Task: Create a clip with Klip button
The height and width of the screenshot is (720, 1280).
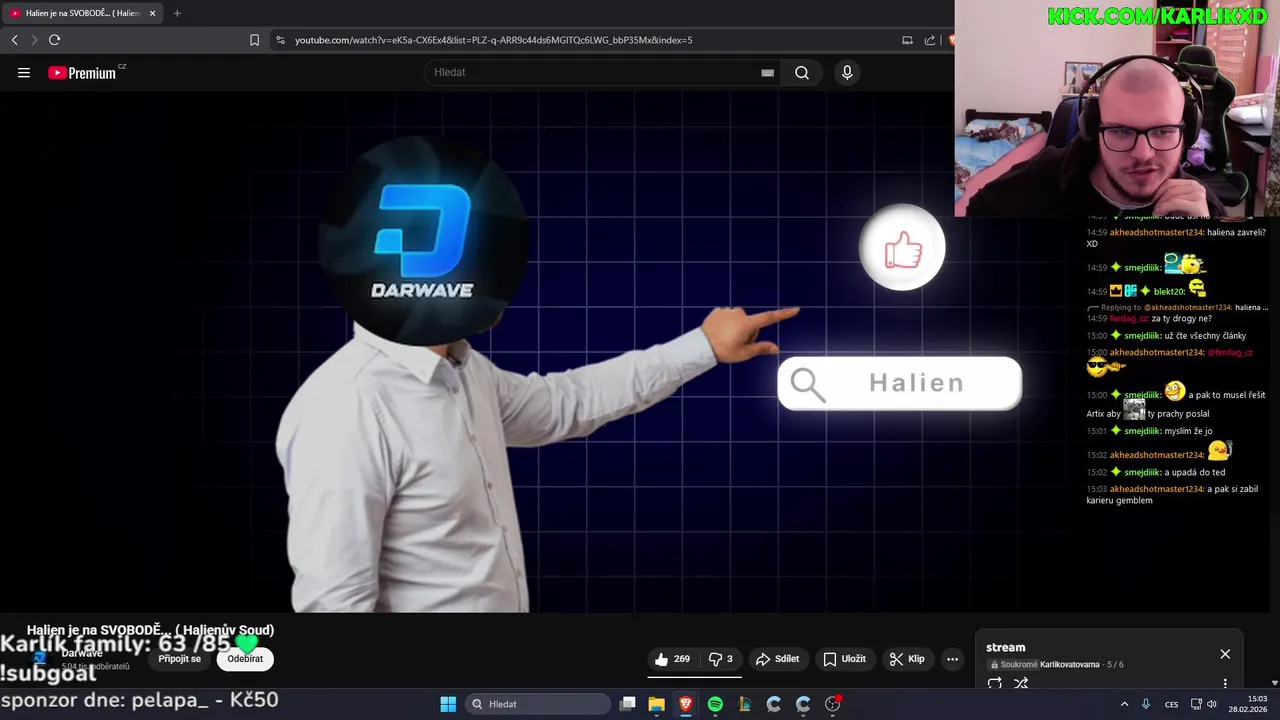Action: pyautogui.click(x=907, y=659)
